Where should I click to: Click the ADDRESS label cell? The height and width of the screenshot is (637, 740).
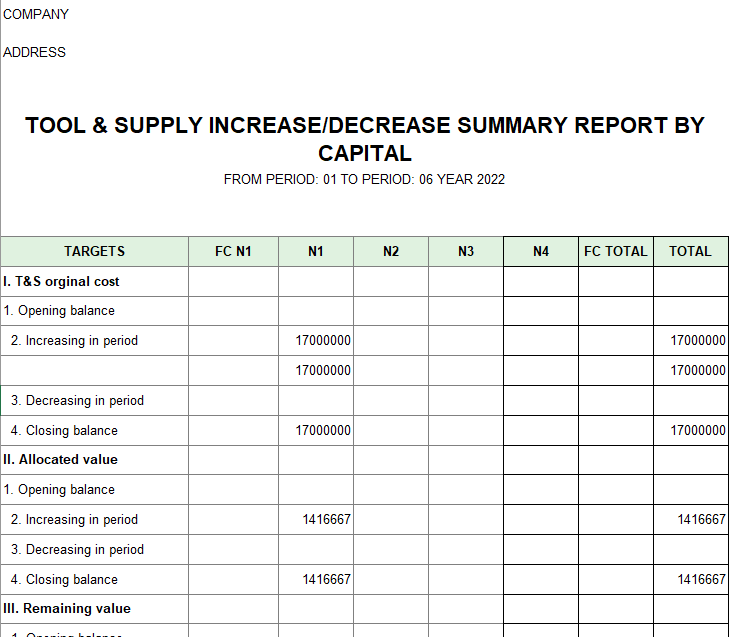[35, 52]
